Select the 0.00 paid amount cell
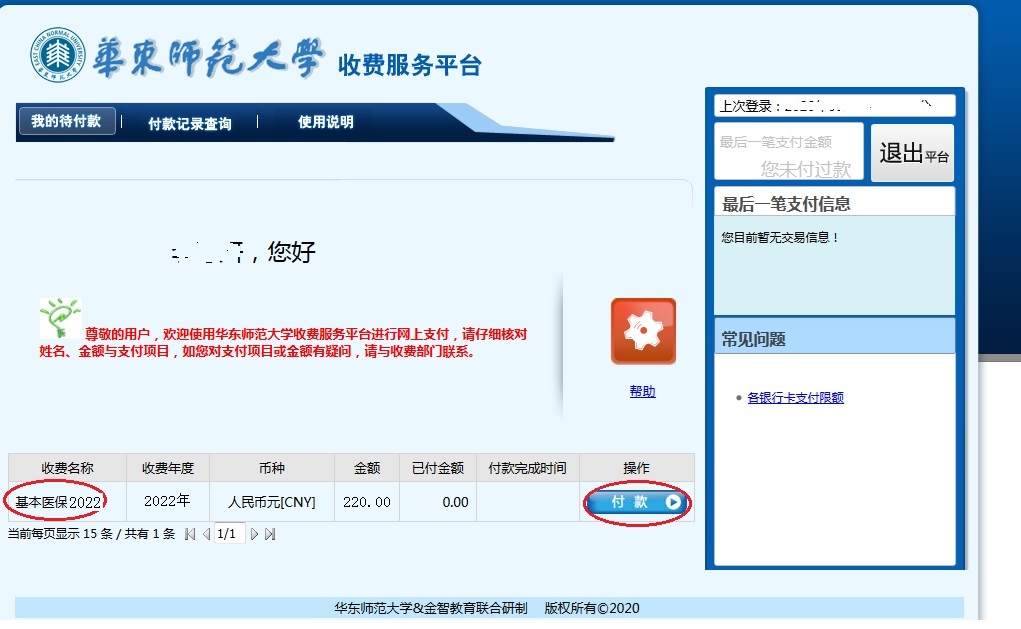1021x629 pixels. 438,502
